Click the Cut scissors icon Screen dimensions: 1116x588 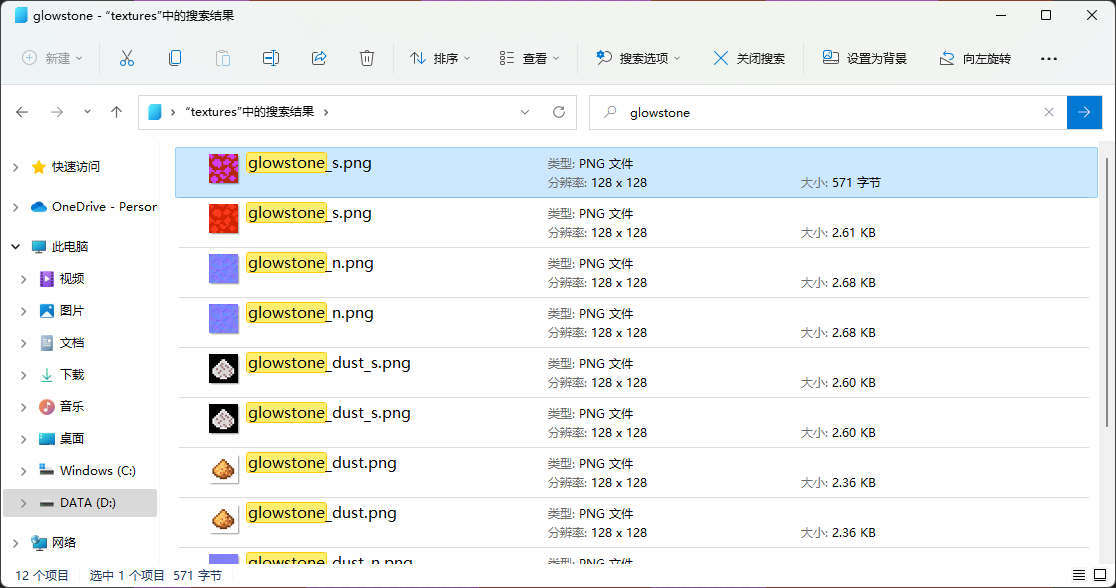pos(127,58)
